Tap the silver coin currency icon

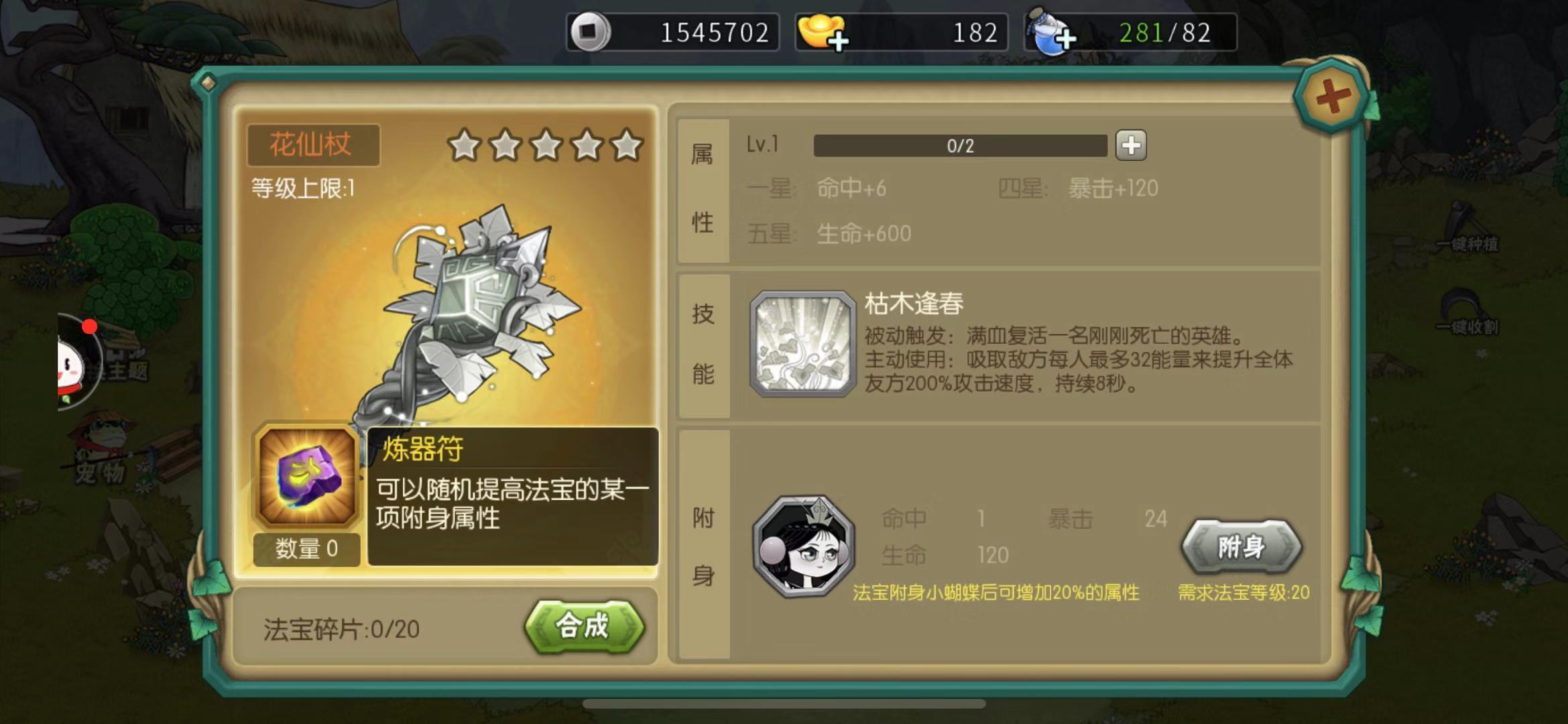tap(589, 32)
